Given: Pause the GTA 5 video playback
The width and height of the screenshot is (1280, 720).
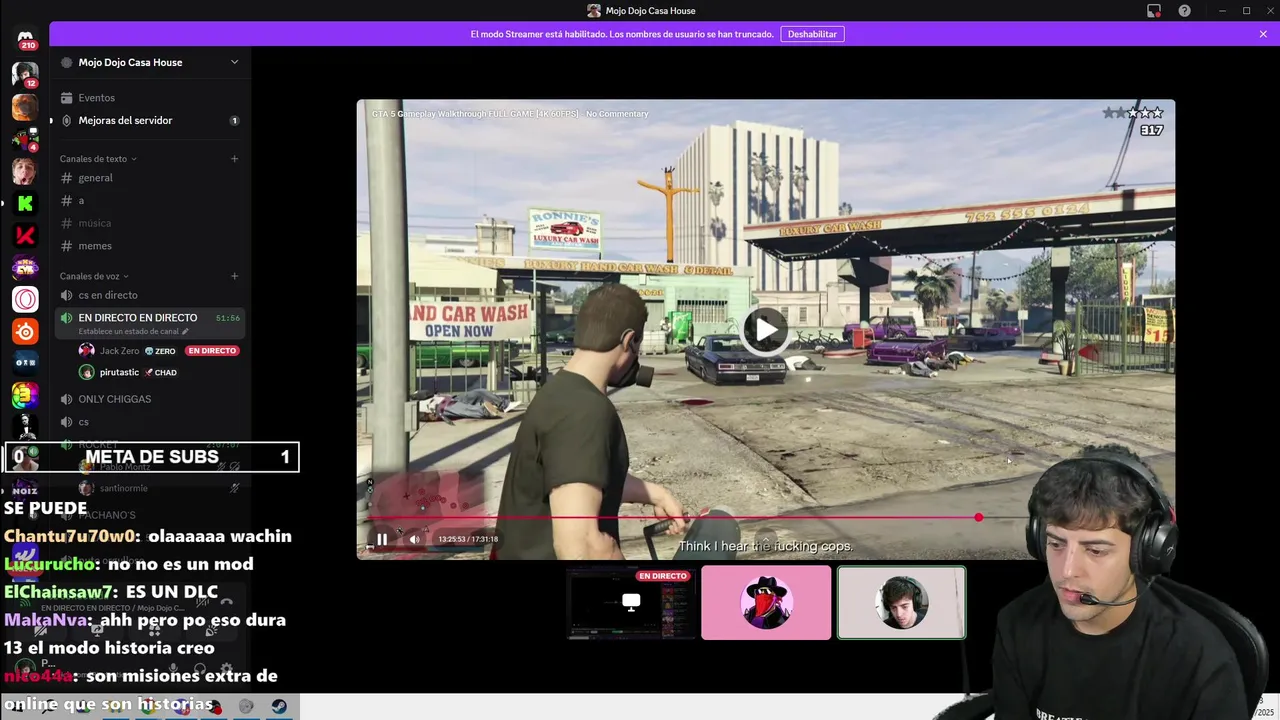Looking at the screenshot, I should click(x=382, y=539).
